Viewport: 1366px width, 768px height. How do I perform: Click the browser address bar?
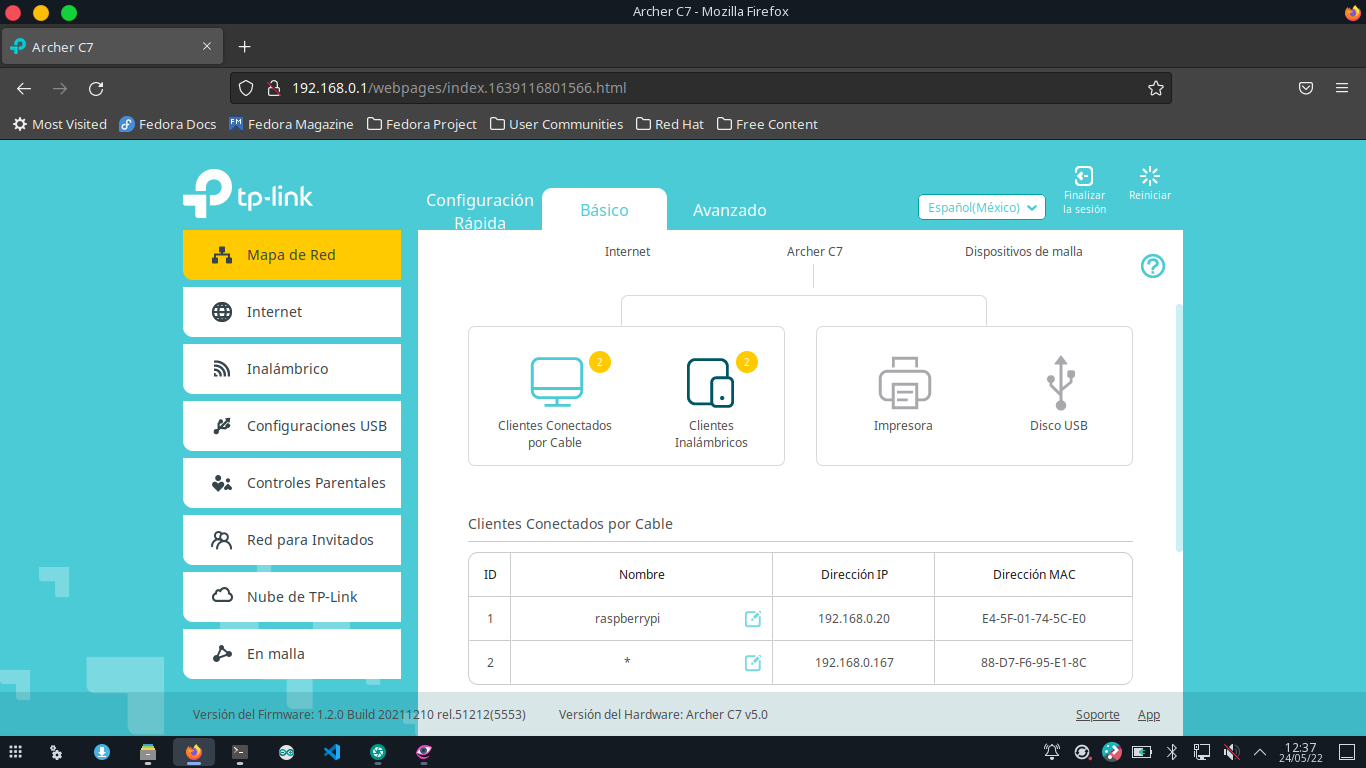point(700,88)
